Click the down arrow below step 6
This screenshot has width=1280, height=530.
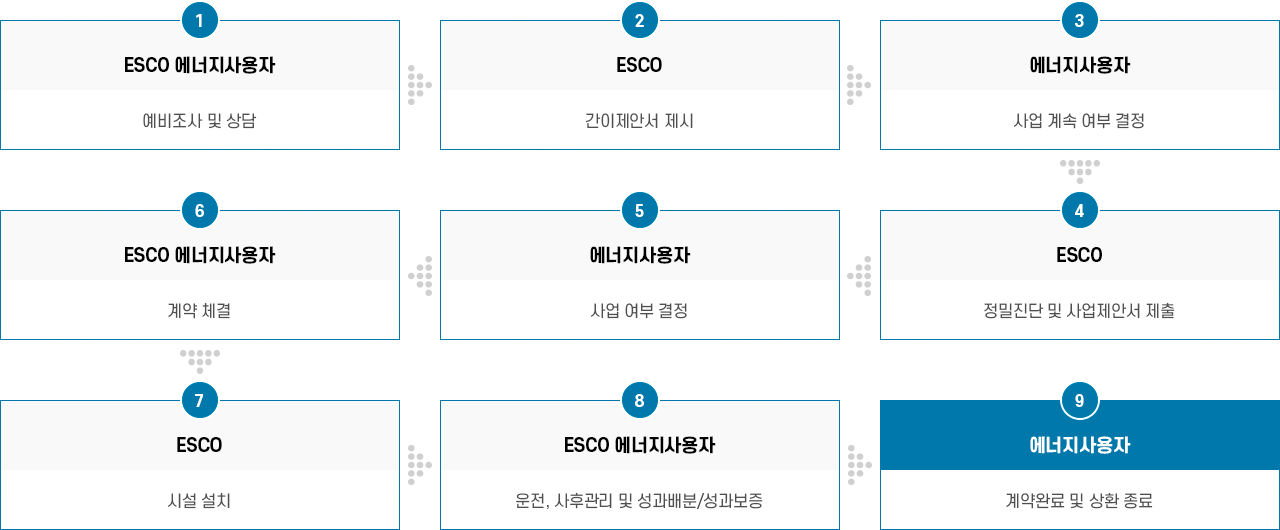pos(200,360)
